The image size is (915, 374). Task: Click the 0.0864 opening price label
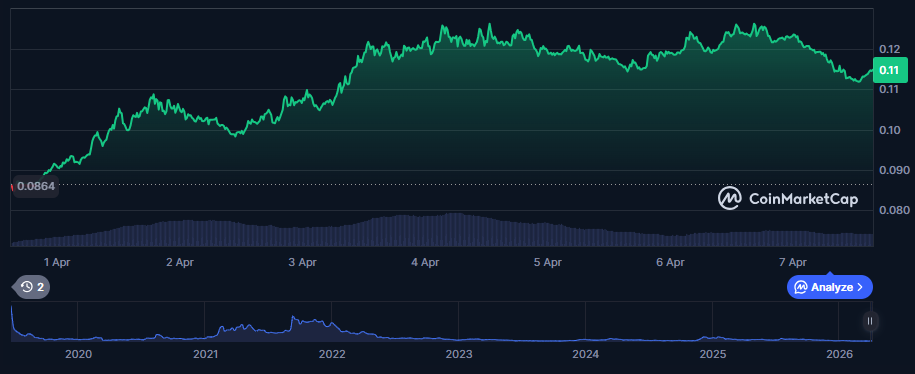coord(36,187)
